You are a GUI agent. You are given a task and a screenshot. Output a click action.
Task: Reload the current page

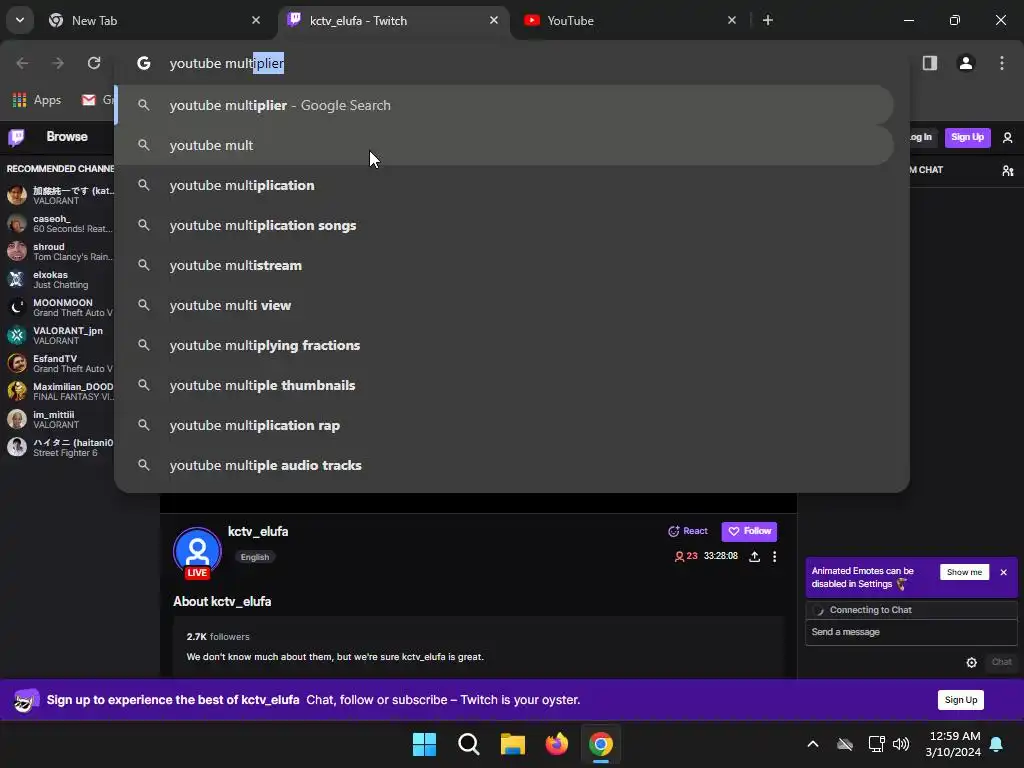(x=94, y=63)
